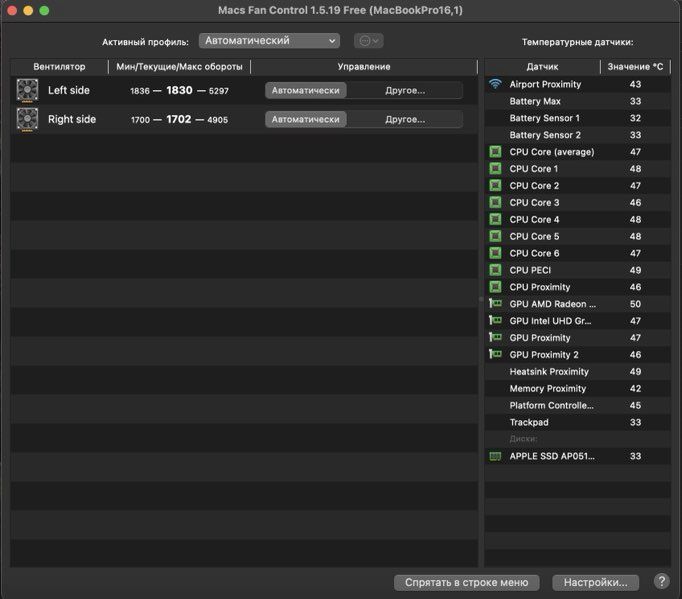Minimize window with the yellow button

pyautogui.click(x=28, y=10)
